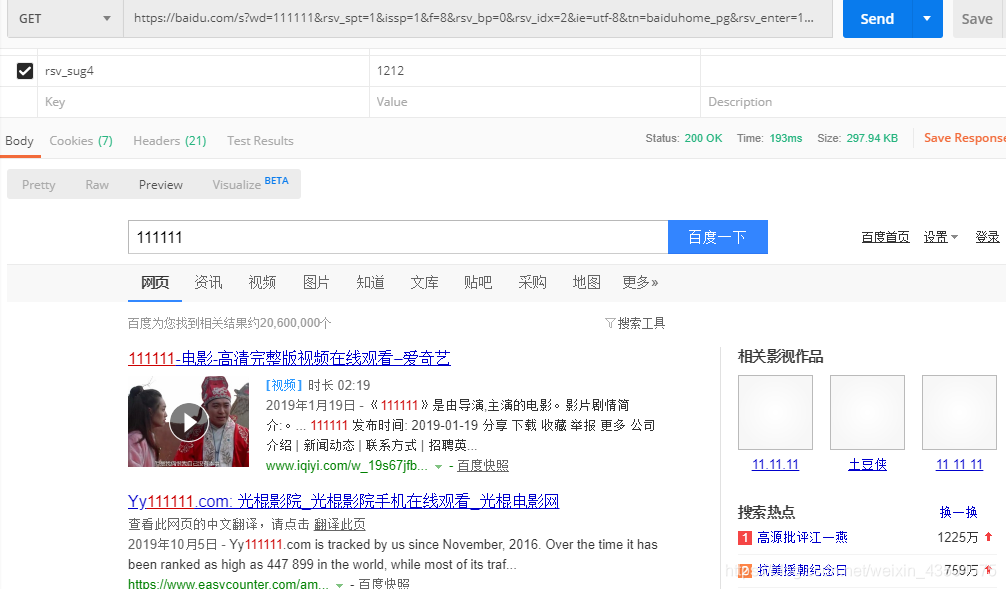Select the 资讯 search tab
This screenshot has height=589, width=1006.
pos(209,282)
